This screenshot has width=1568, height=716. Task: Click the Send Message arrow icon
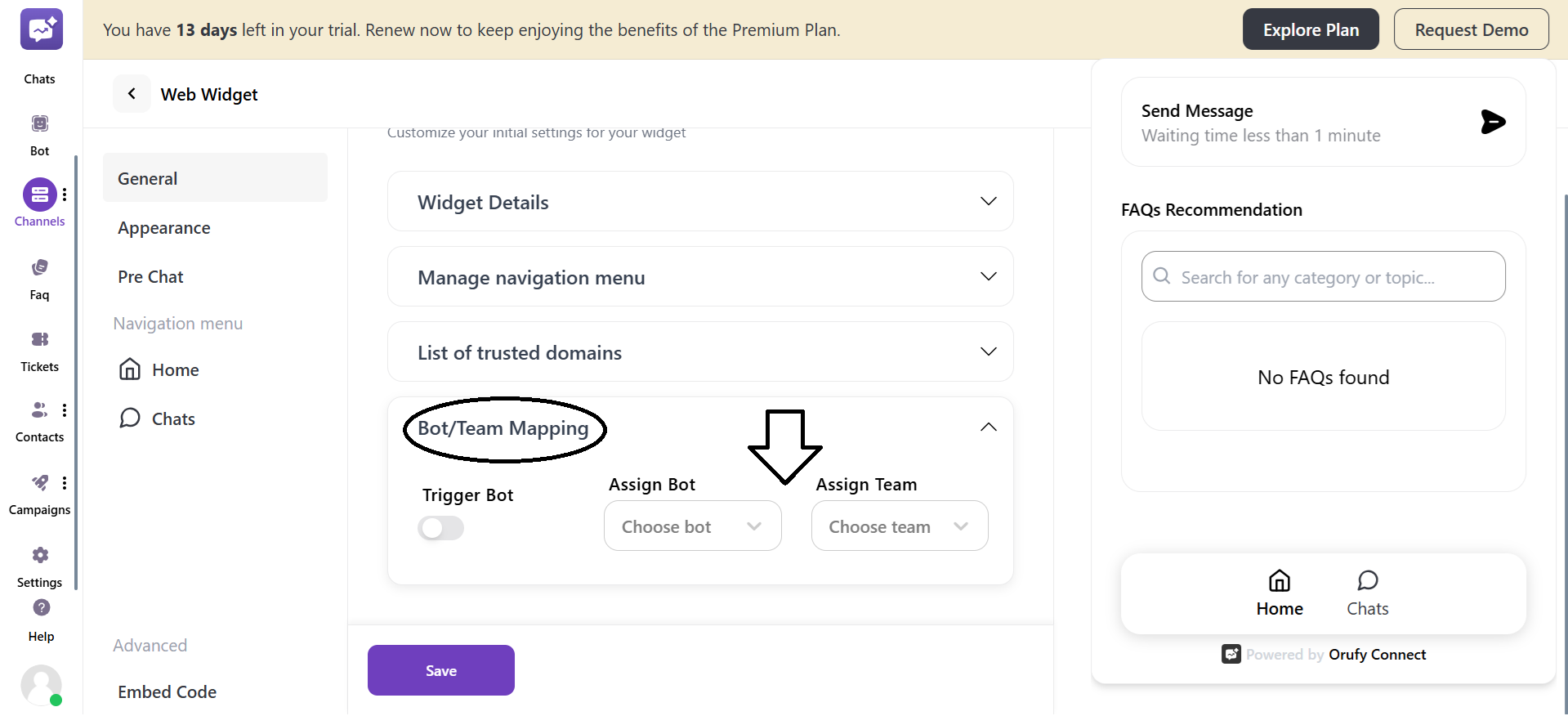click(1493, 122)
